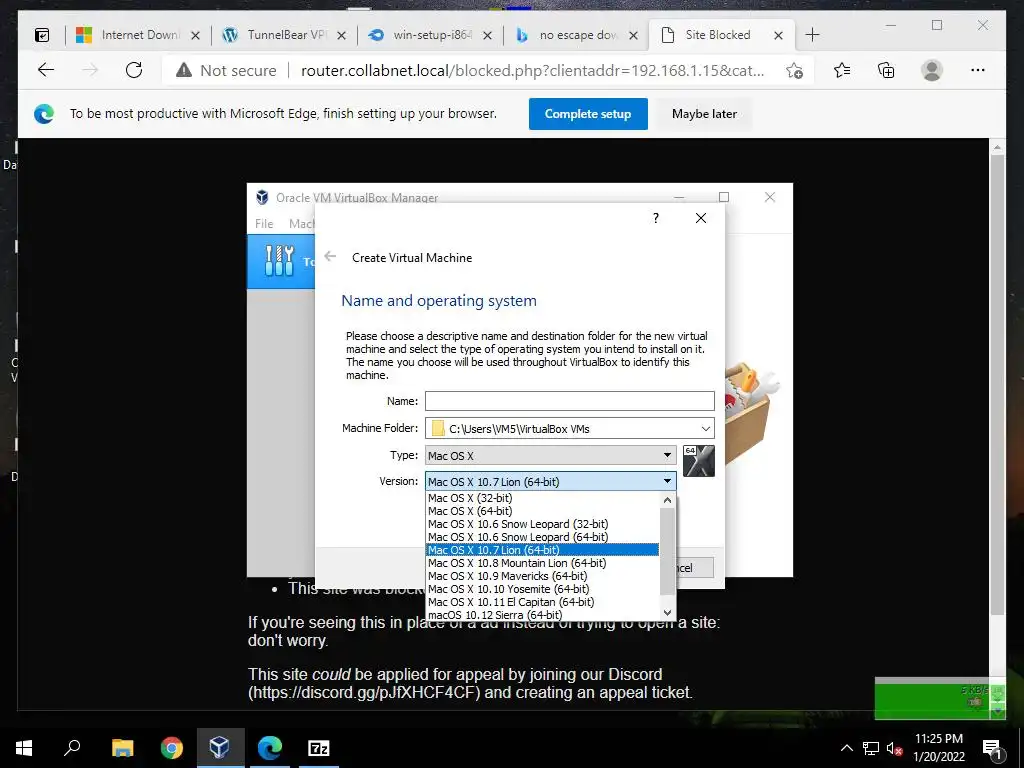This screenshot has width=1024, height=768.
Task: Open Edge Collections icon
Action: [x=886, y=70]
